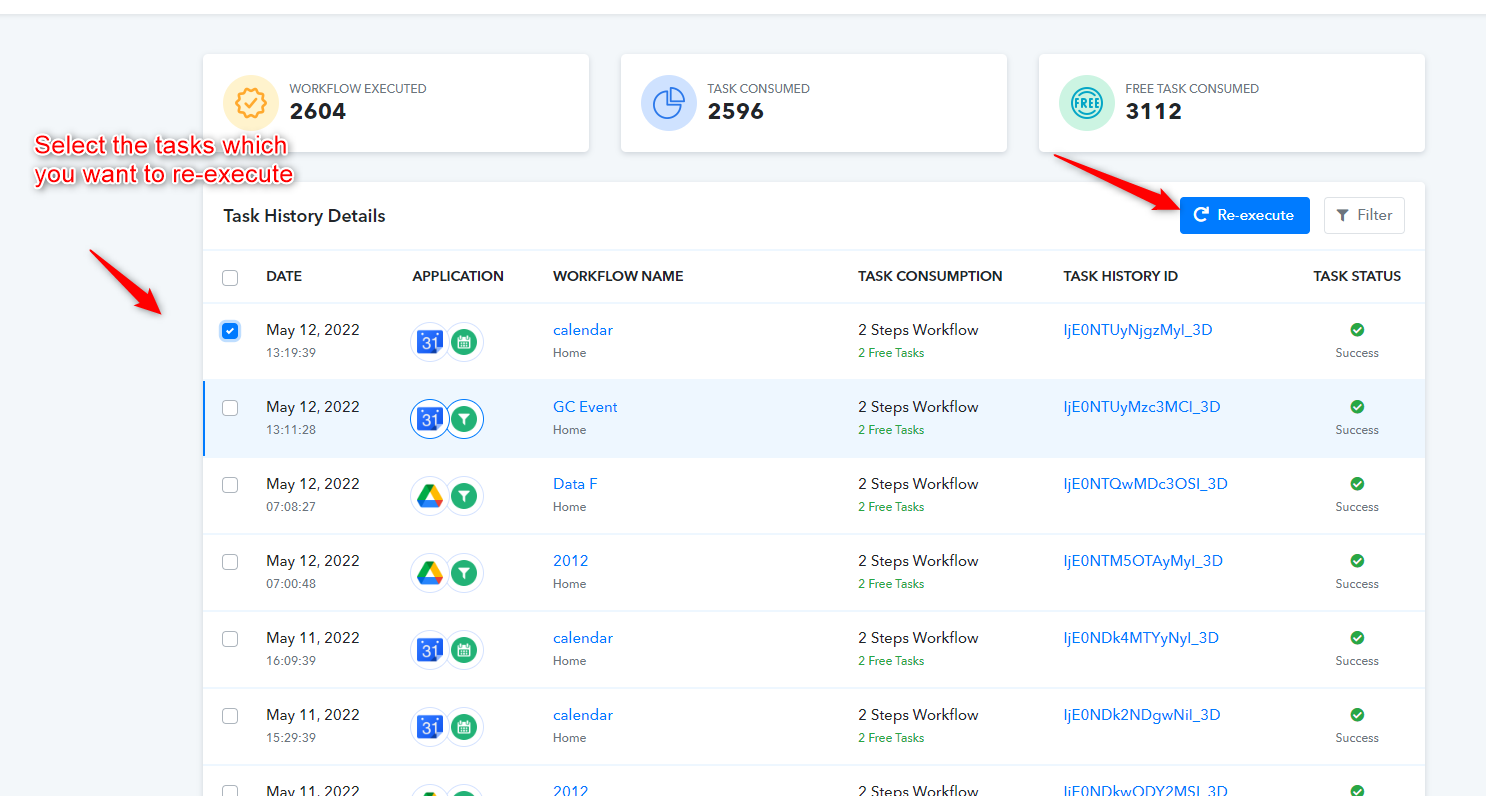Uncheck the 13:19:39 calendar task checkbox
Viewport: 1486px width, 796px height.
click(x=230, y=331)
